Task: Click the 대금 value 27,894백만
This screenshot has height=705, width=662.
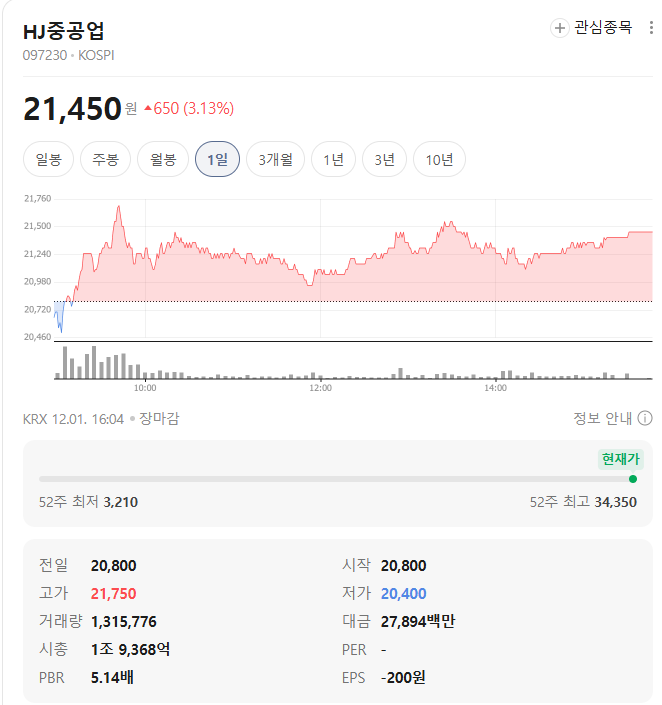Action: point(418,621)
